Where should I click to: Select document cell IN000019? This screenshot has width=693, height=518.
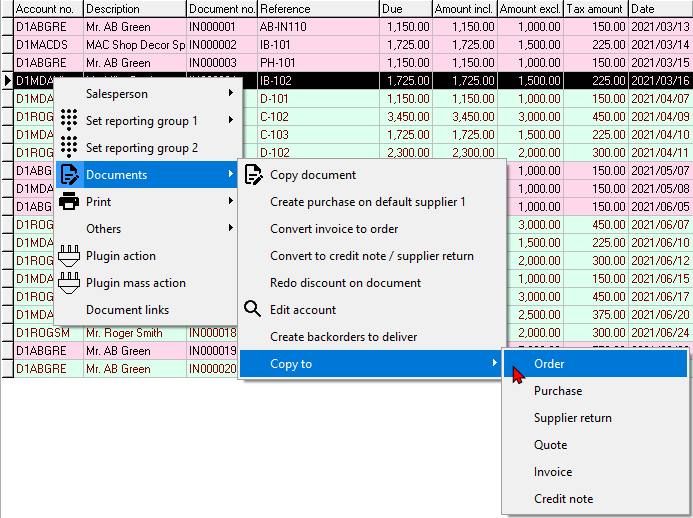(x=213, y=351)
